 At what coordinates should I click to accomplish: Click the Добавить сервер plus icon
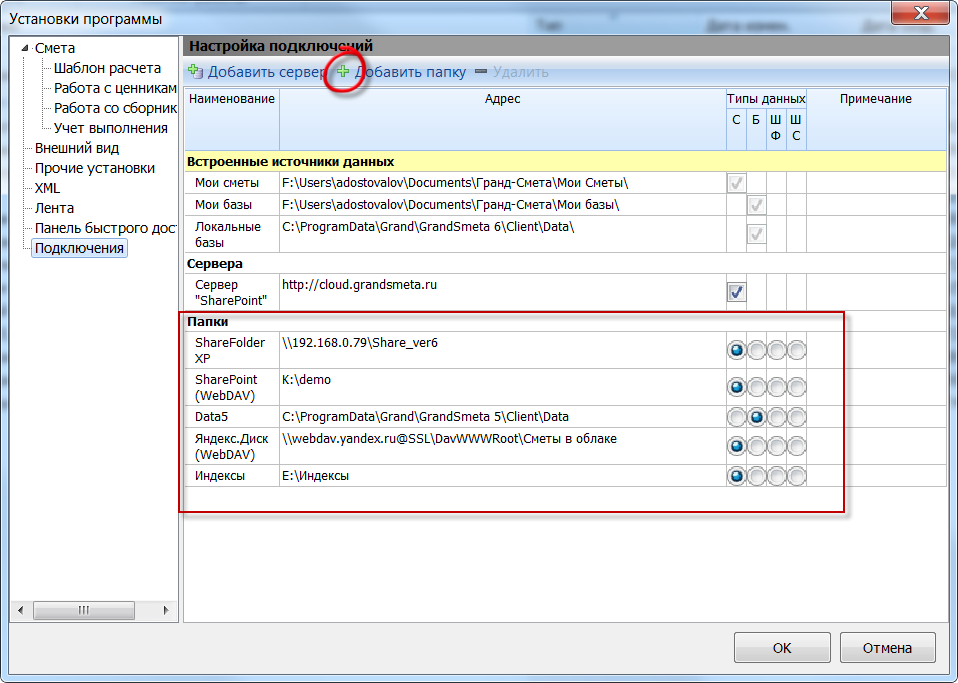pos(196,71)
